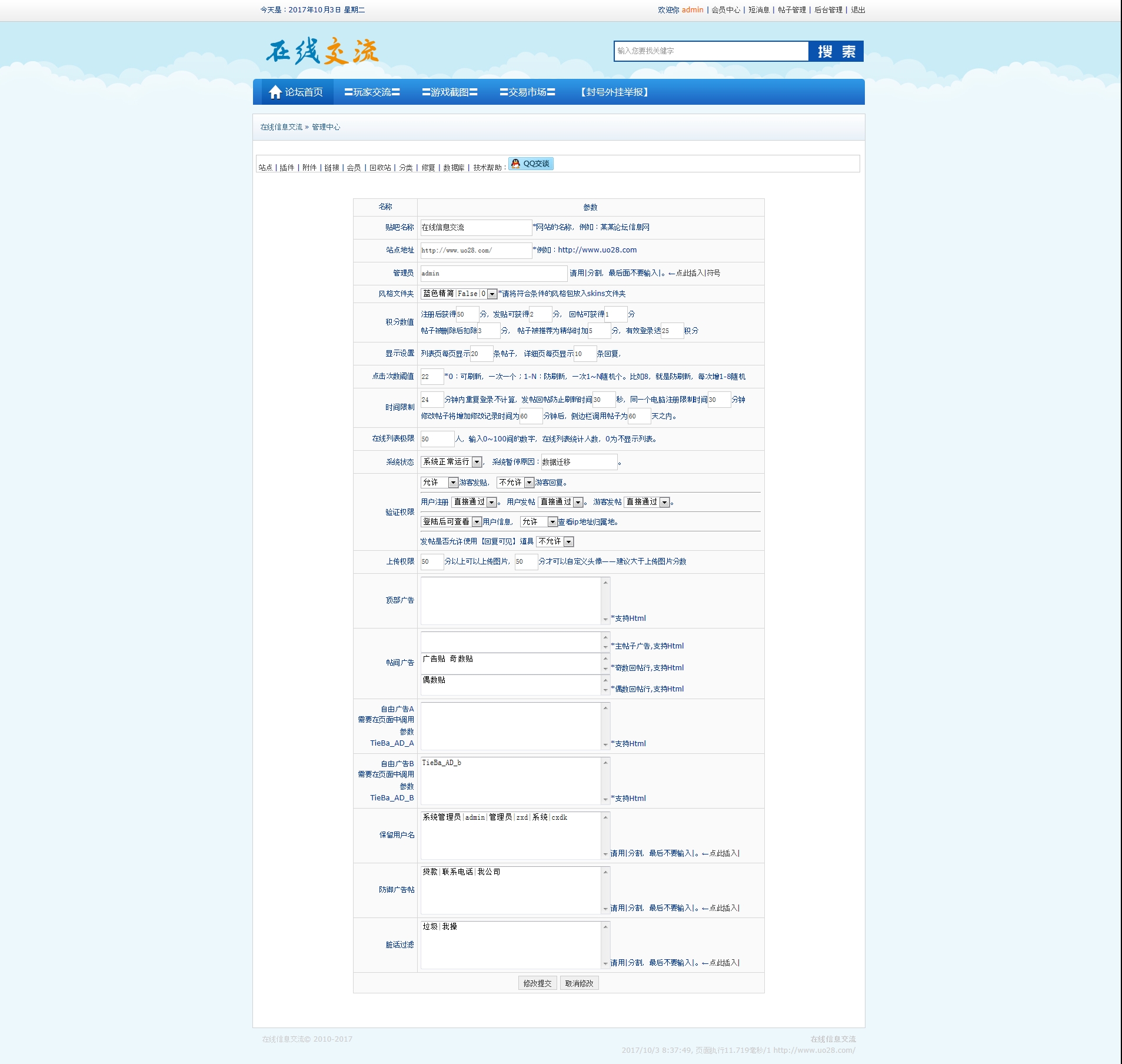The height and width of the screenshot is (1064, 1122).
Task: Click the 保留用户名 textarea scrollbar
Action: point(605,836)
